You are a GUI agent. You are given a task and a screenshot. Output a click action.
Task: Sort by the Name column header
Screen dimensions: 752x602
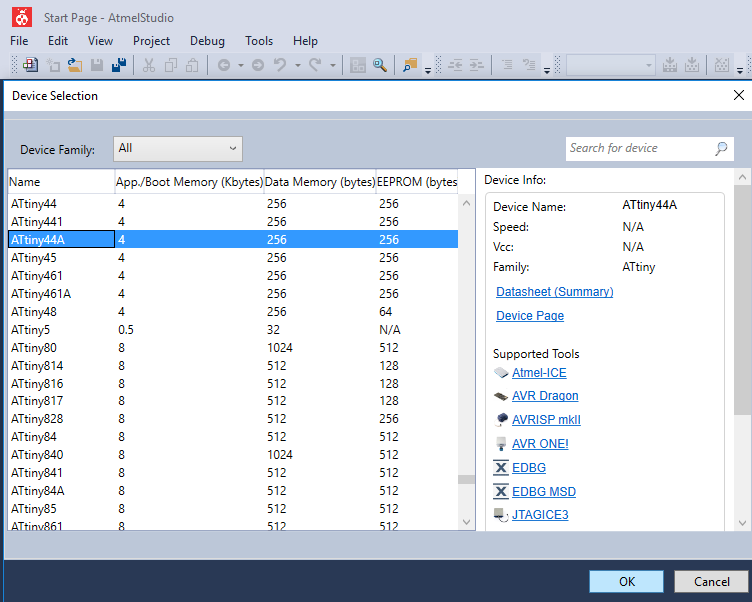coord(61,182)
